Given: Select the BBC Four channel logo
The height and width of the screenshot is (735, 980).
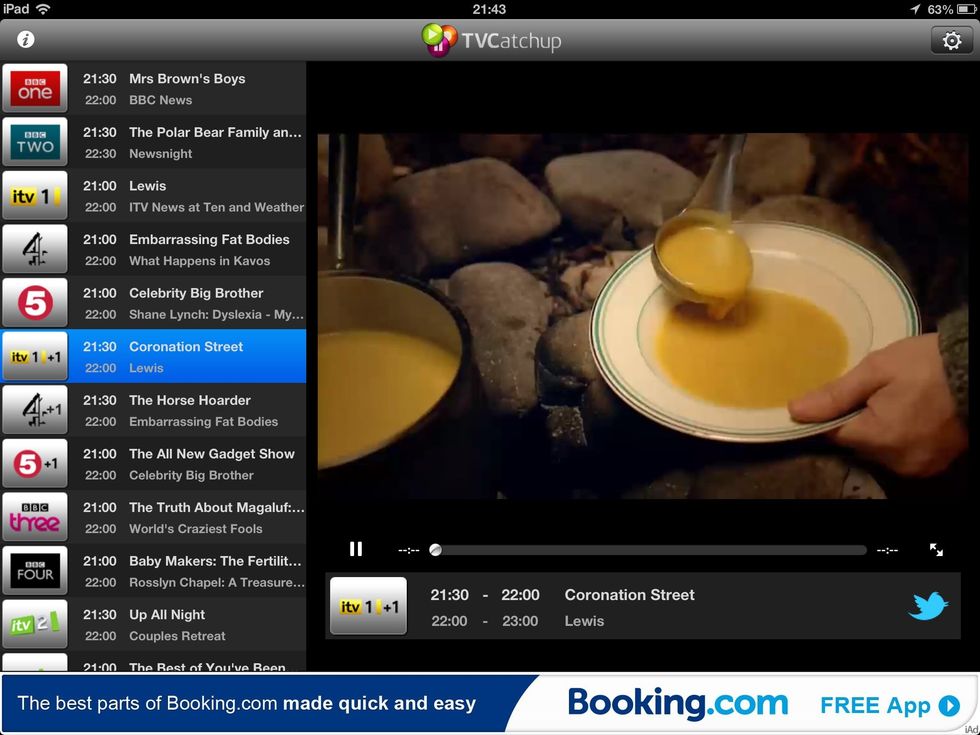Looking at the screenshot, I should (35, 571).
